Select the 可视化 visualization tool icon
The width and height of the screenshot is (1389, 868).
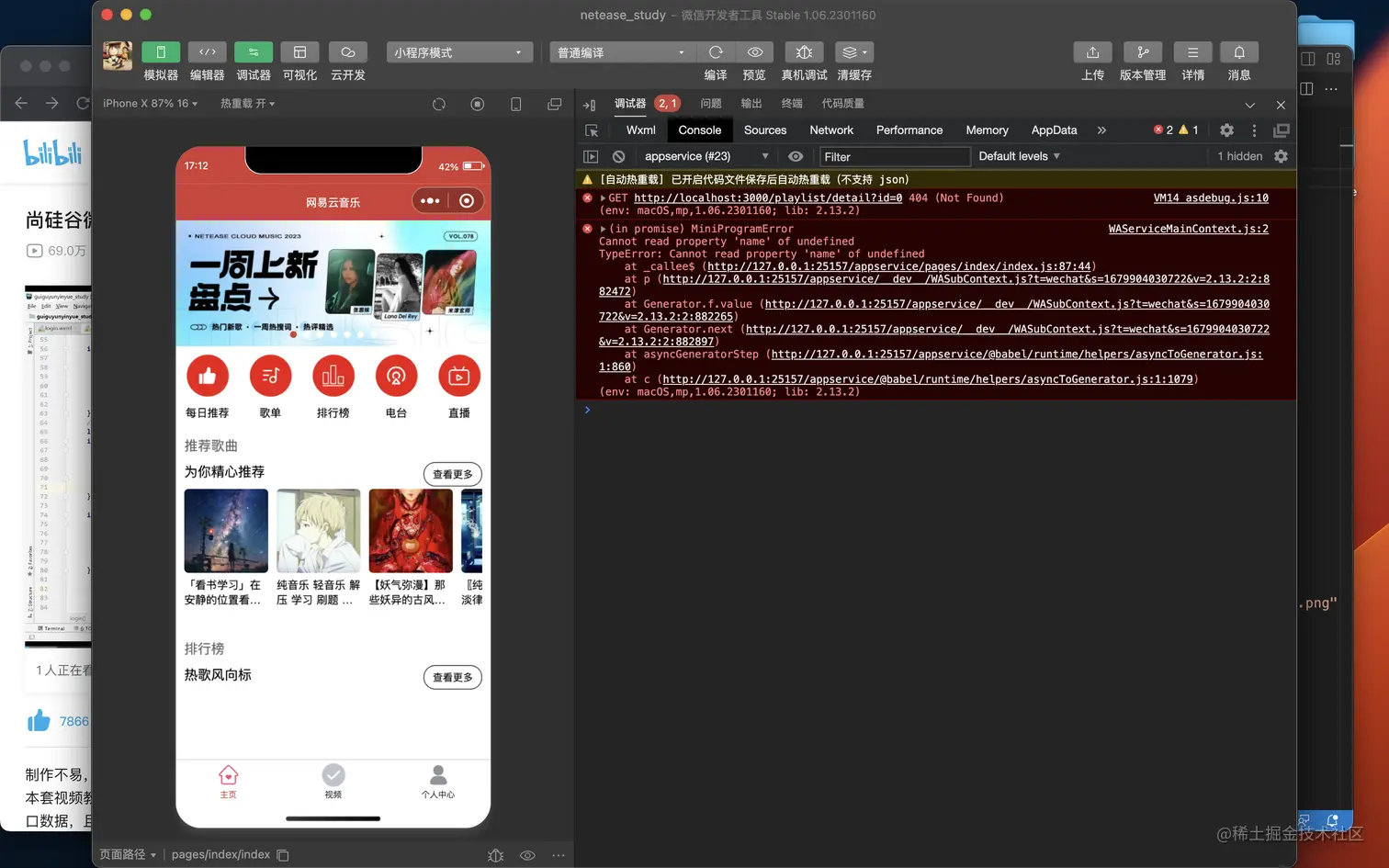[x=299, y=52]
